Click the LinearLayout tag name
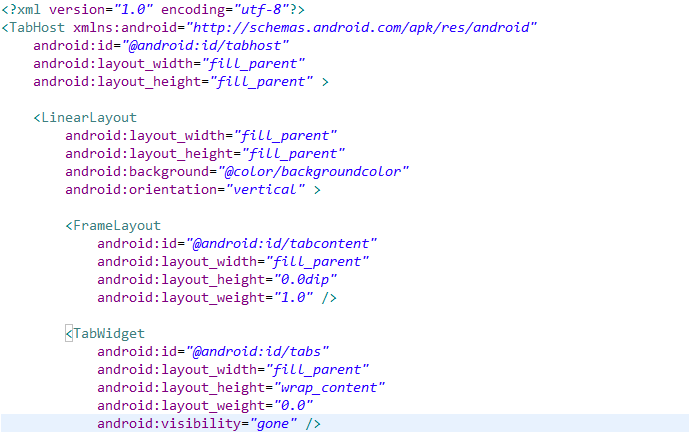 coord(89,117)
